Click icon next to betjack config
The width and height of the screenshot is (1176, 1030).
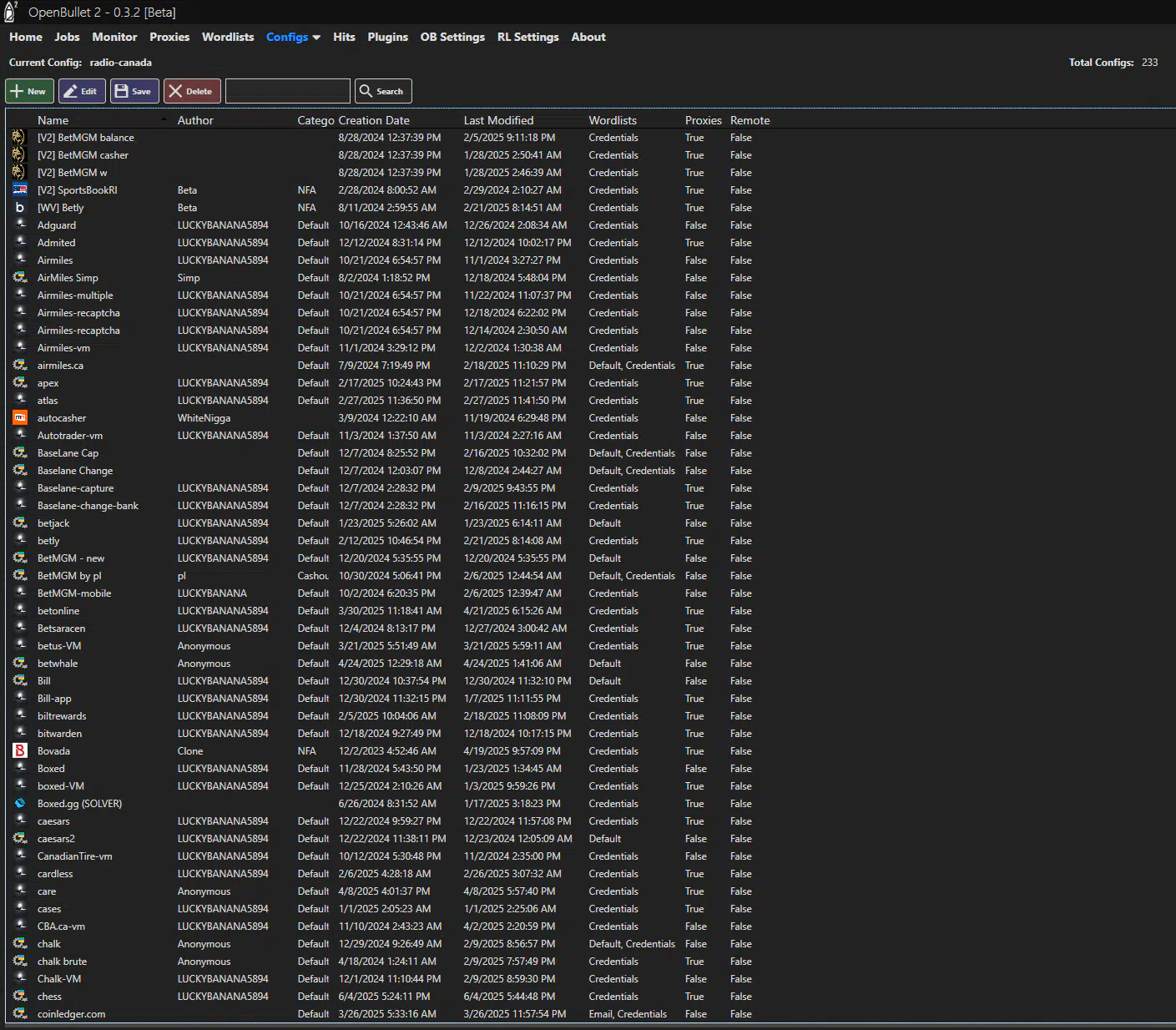[20, 523]
